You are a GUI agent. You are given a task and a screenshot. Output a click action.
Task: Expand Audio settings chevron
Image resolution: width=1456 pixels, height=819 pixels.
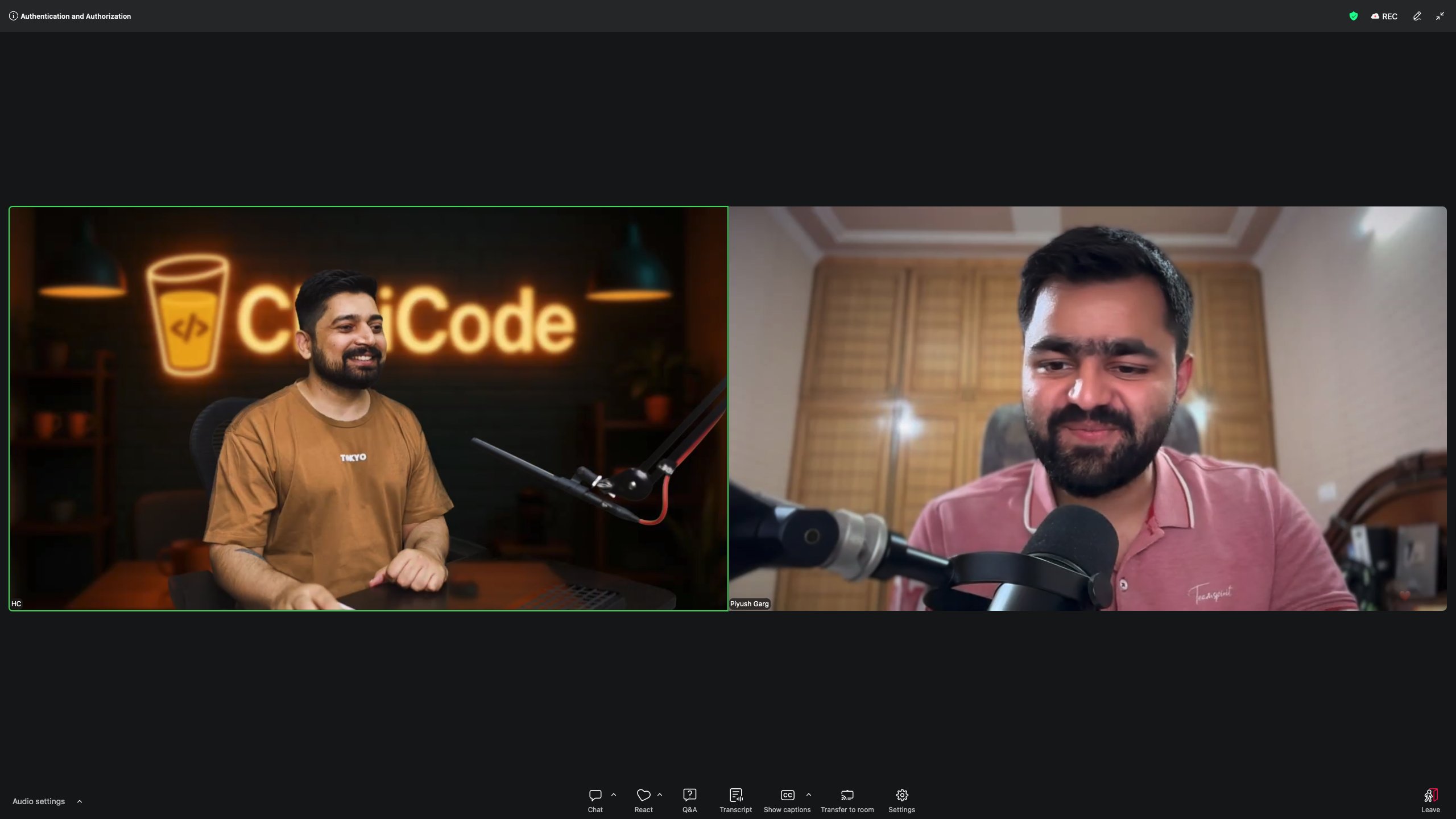(80, 801)
